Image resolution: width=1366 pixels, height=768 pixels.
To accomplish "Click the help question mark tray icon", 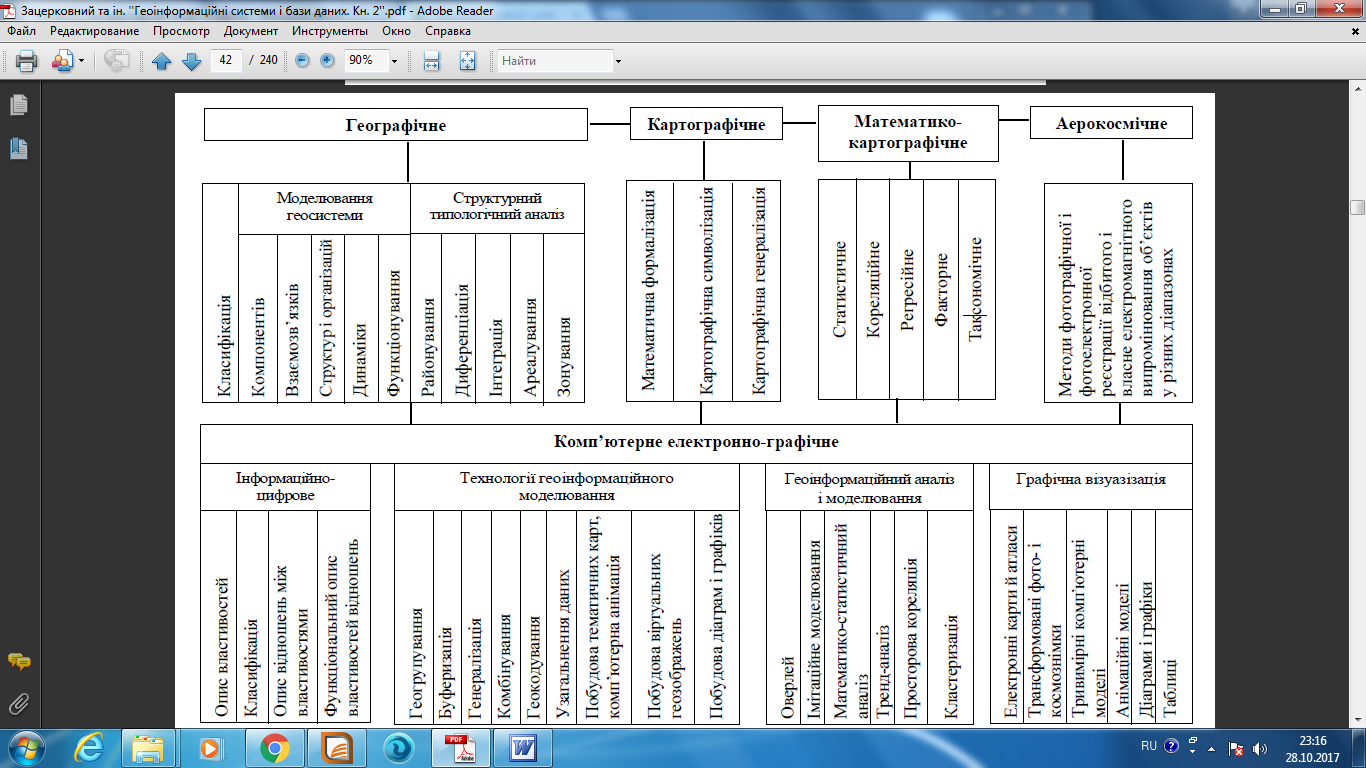I will [1170, 746].
